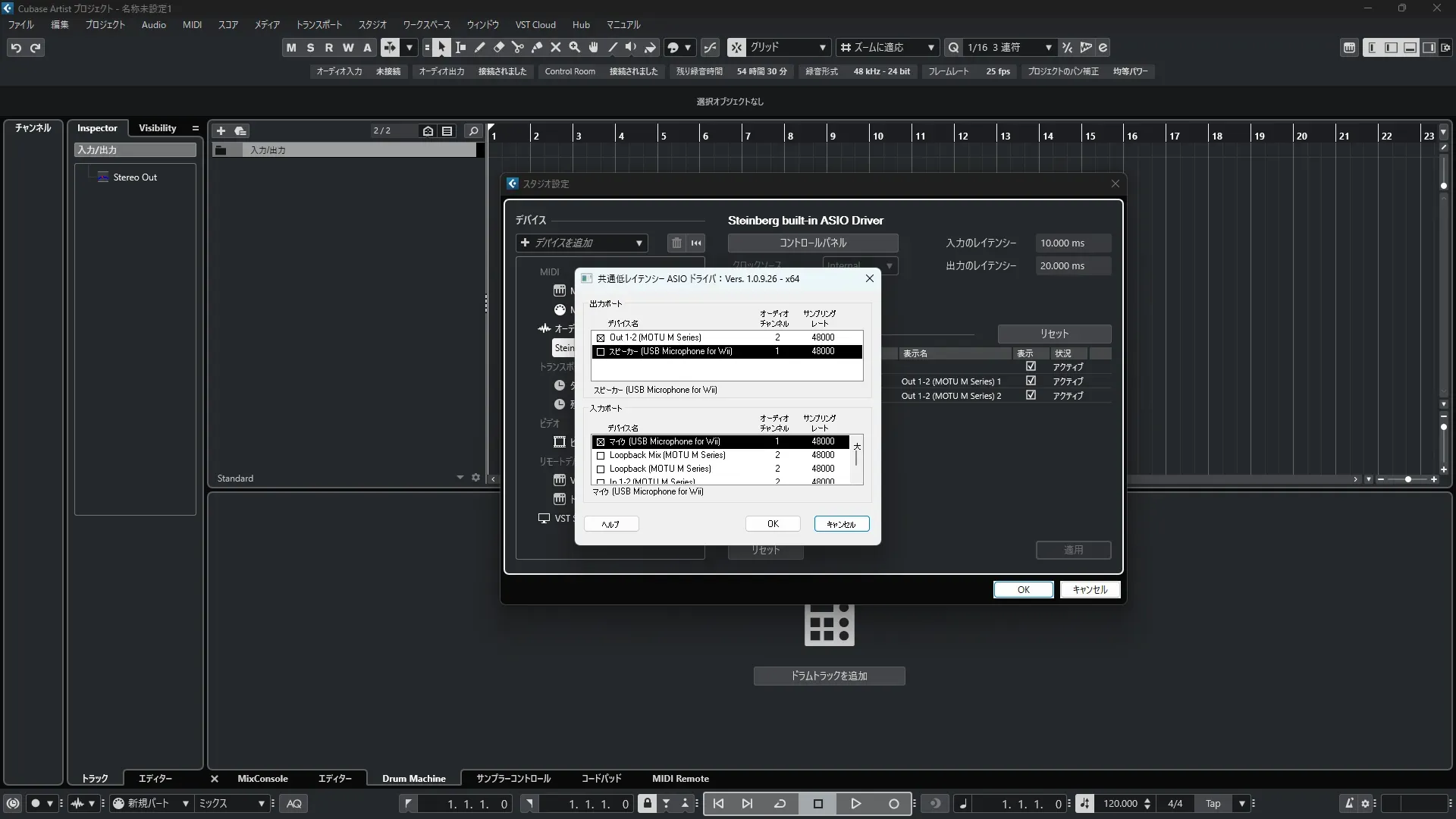Uncheck visibility for Out 1-2 (MOTU M Series) 2
The height and width of the screenshot is (819, 1456).
click(x=1031, y=395)
